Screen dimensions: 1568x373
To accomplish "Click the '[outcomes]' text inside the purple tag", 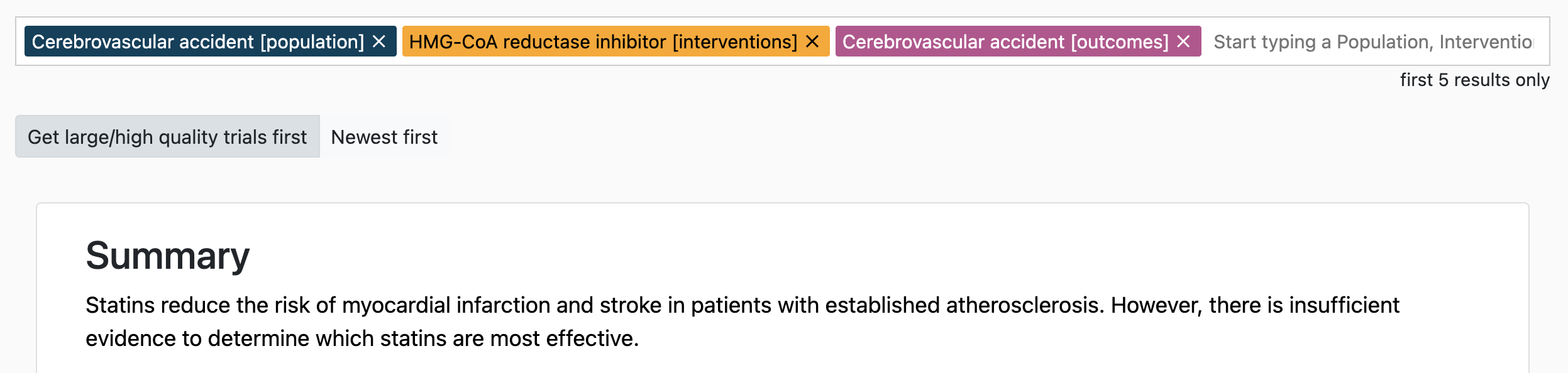I will [1119, 41].
